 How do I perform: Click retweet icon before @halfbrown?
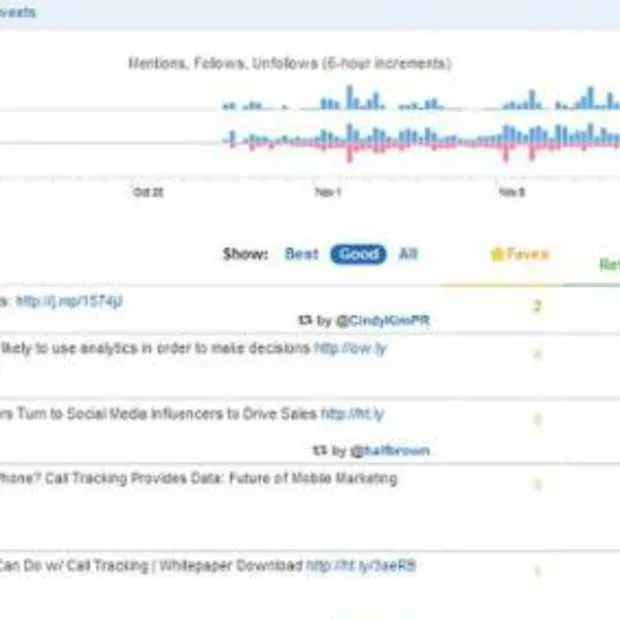[319, 451]
